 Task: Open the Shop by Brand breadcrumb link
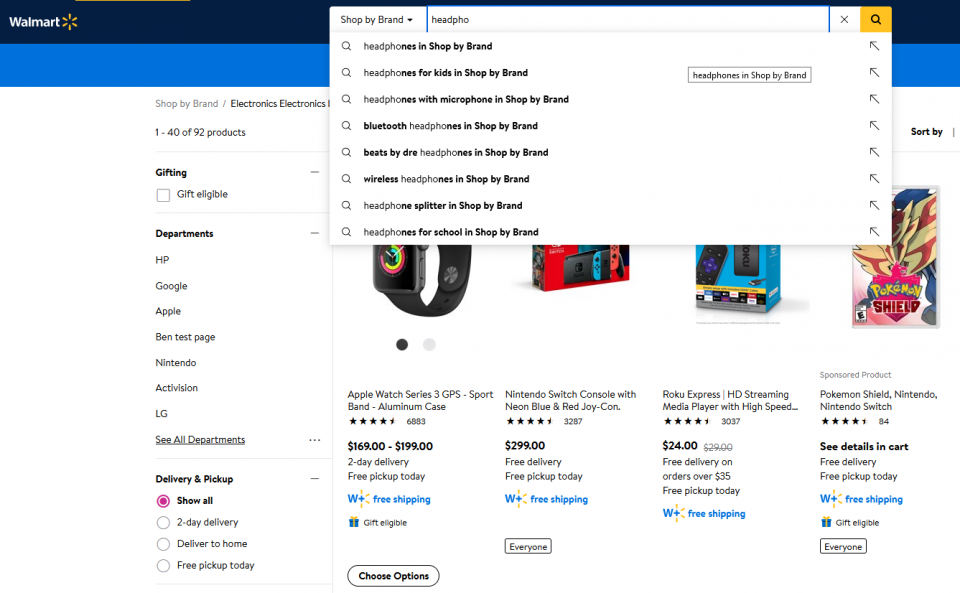187,103
